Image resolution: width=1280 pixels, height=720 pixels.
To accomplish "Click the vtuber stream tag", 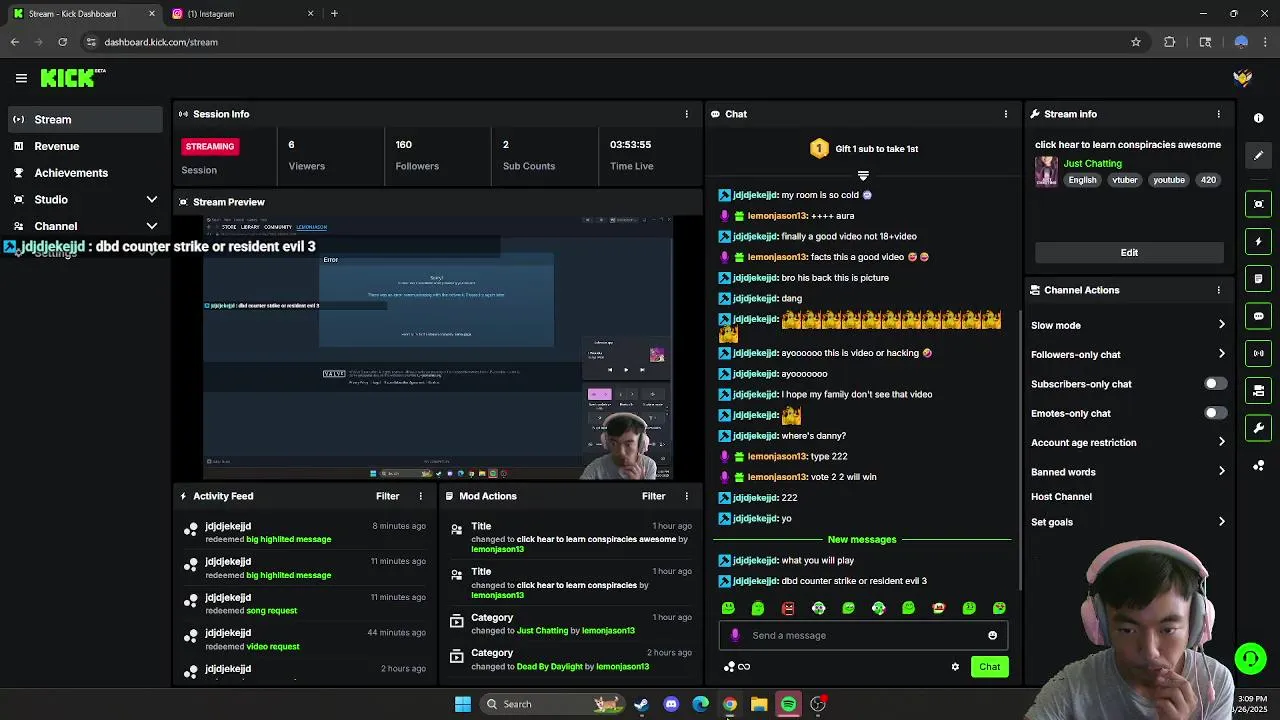I will click(1125, 180).
